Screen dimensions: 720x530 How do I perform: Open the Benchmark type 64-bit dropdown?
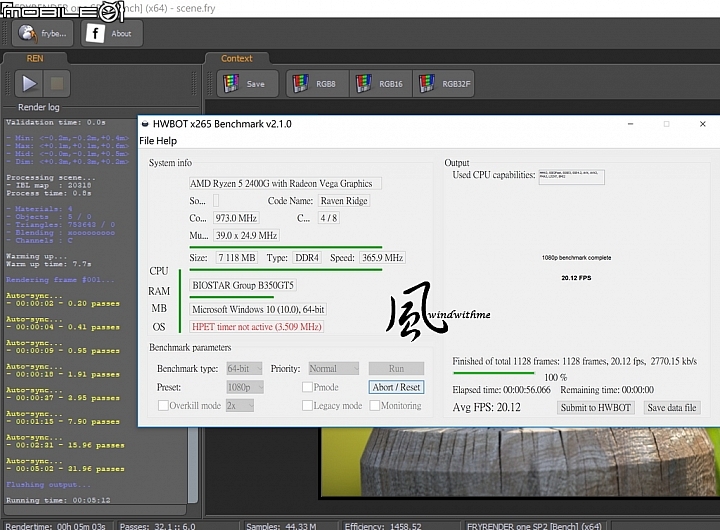tap(244, 369)
